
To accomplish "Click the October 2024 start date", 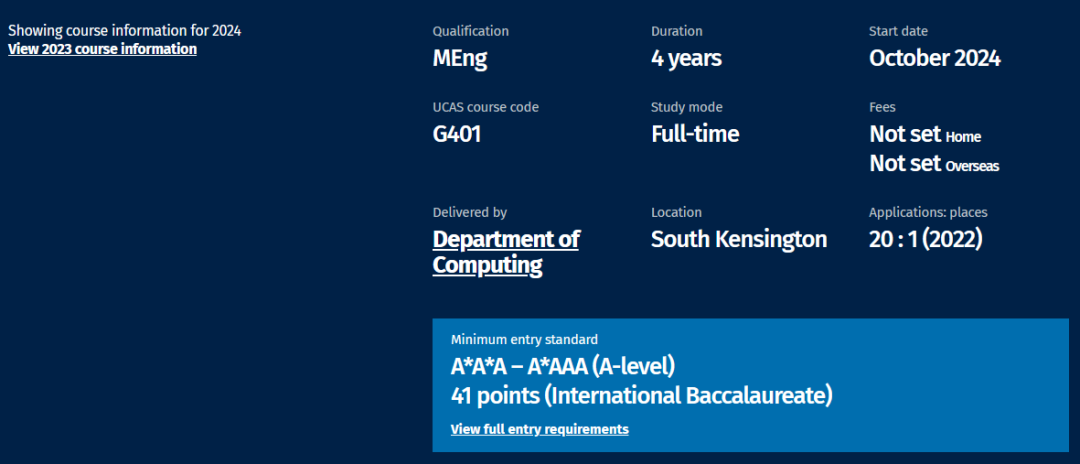I will coord(934,58).
